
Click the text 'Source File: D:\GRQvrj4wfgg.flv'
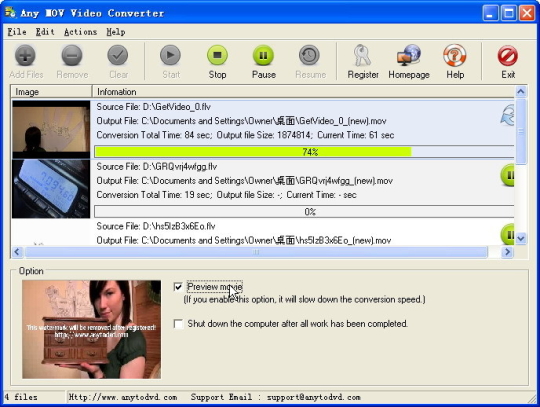click(x=157, y=167)
